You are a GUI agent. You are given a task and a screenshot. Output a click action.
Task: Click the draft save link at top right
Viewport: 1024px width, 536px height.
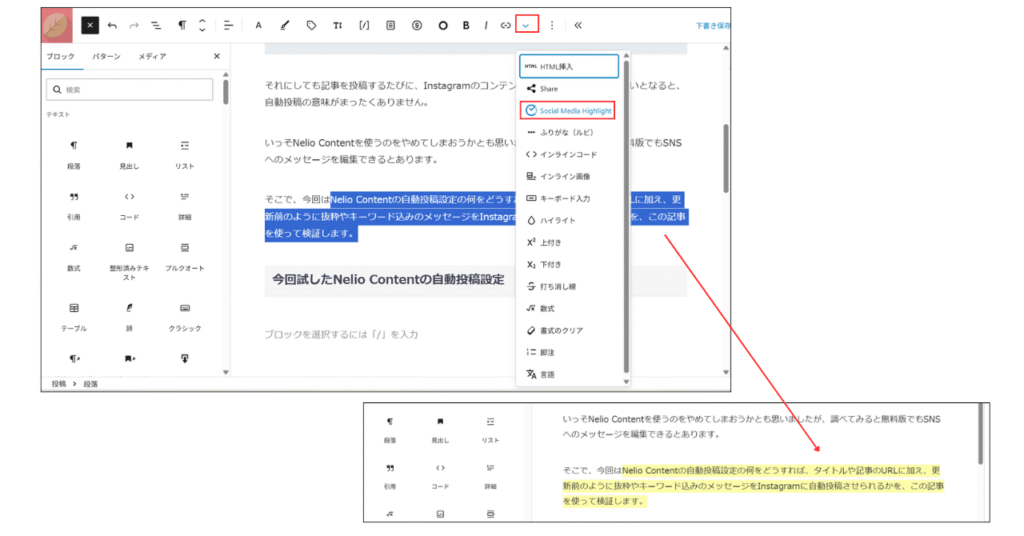(712, 25)
